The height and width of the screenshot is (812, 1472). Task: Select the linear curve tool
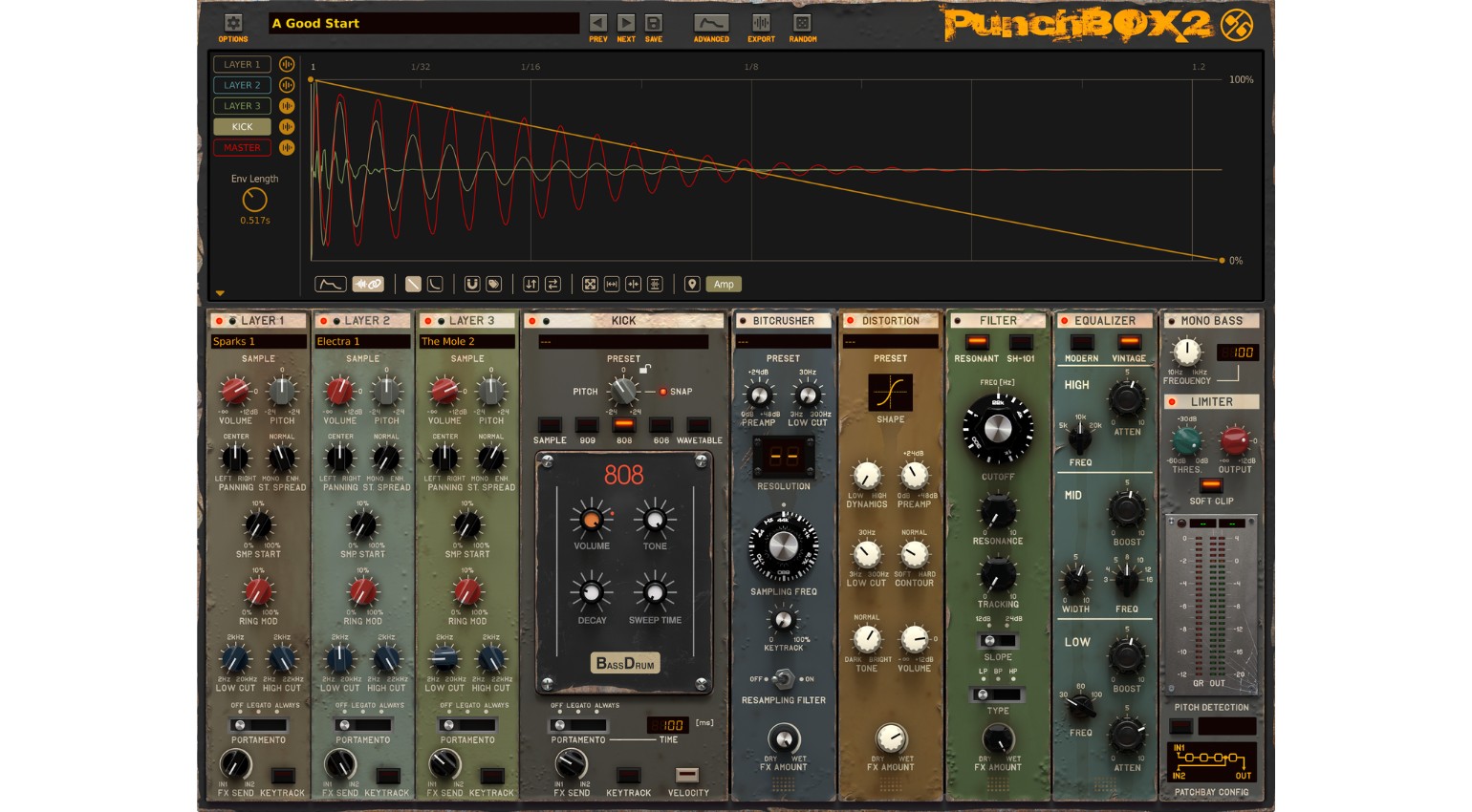[x=413, y=284]
